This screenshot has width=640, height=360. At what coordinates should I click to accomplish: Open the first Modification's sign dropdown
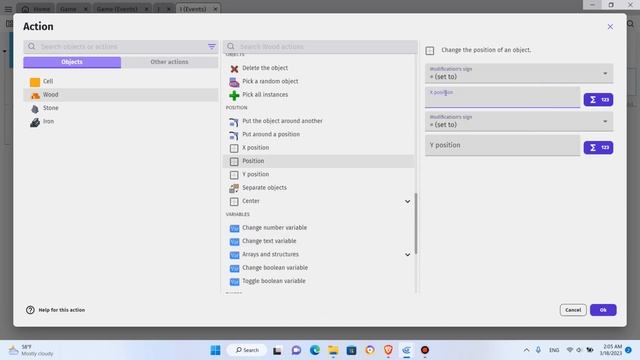point(519,73)
